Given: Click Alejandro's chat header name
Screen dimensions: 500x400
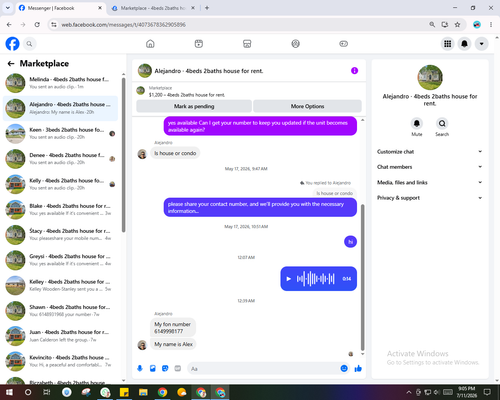Looking at the screenshot, I should pos(209,71).
